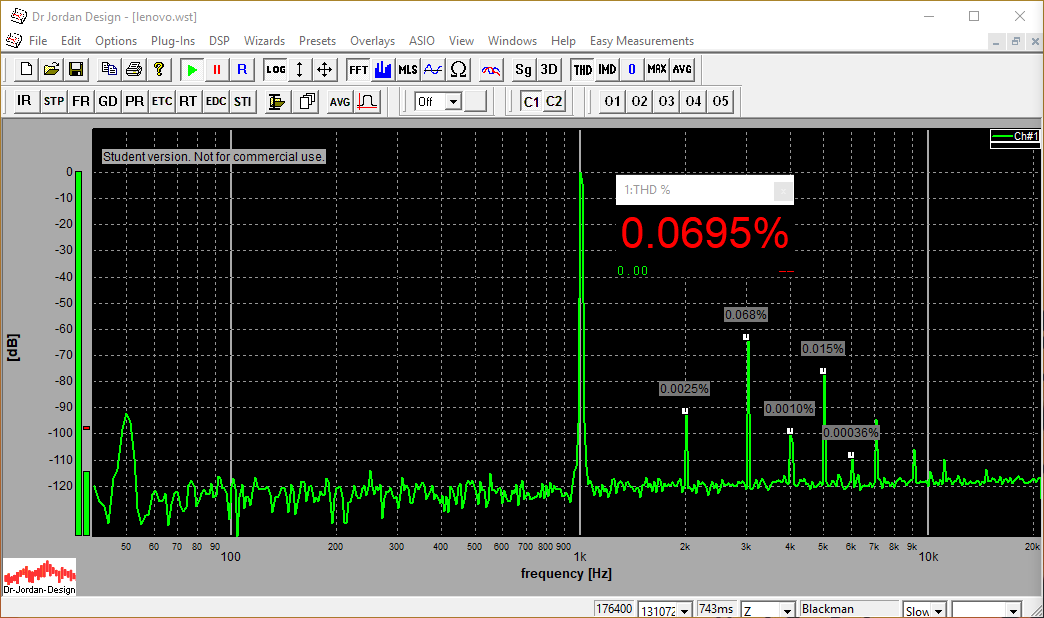Screen dimensions: 1044x618
Task: Toggle MAX hold mode
Action: 656,69
